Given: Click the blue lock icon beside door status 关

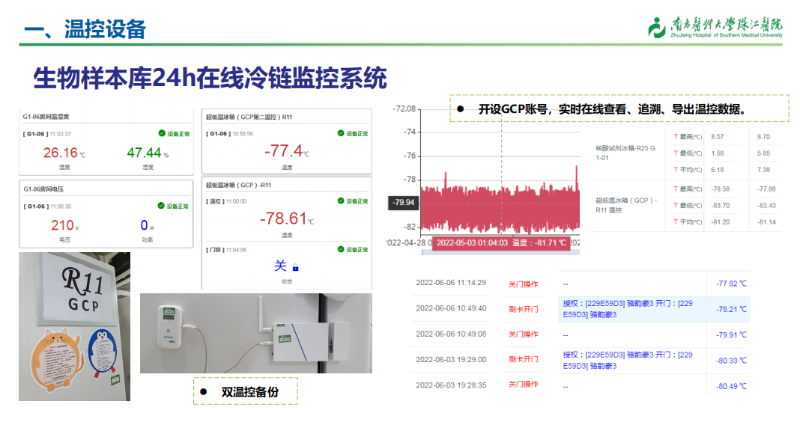Looking at the screenshot, I should (x=296, y=267).
